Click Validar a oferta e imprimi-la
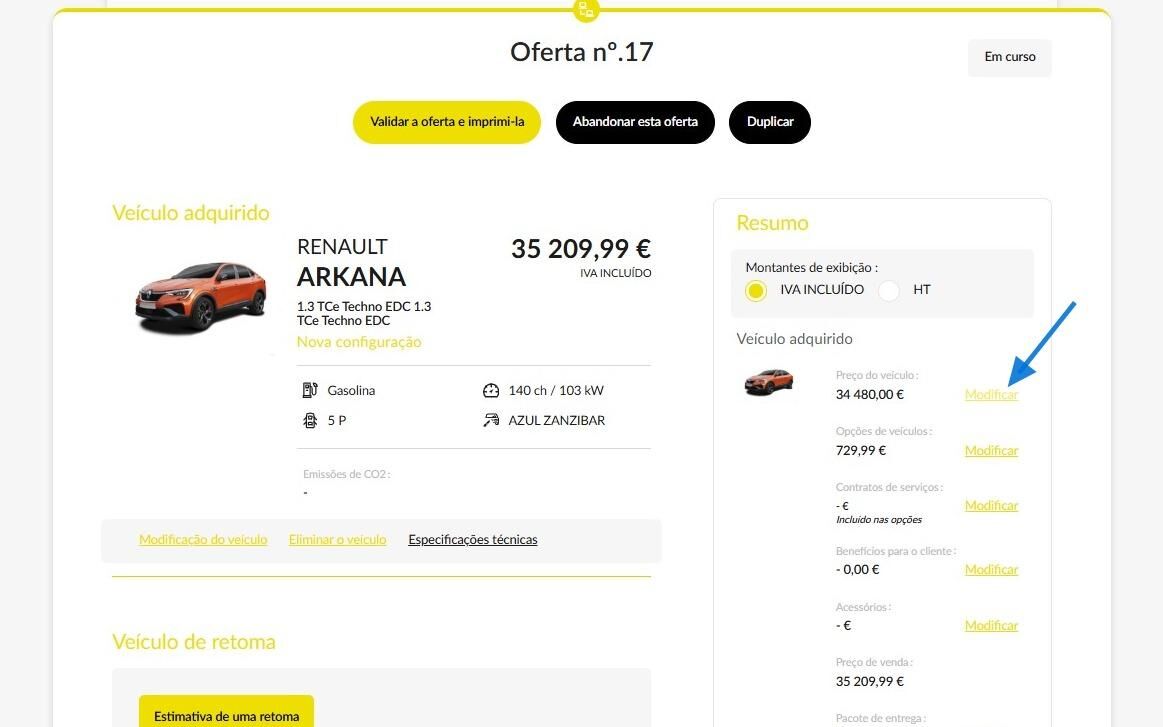The image size is (1163, 727). pos(447,122)
